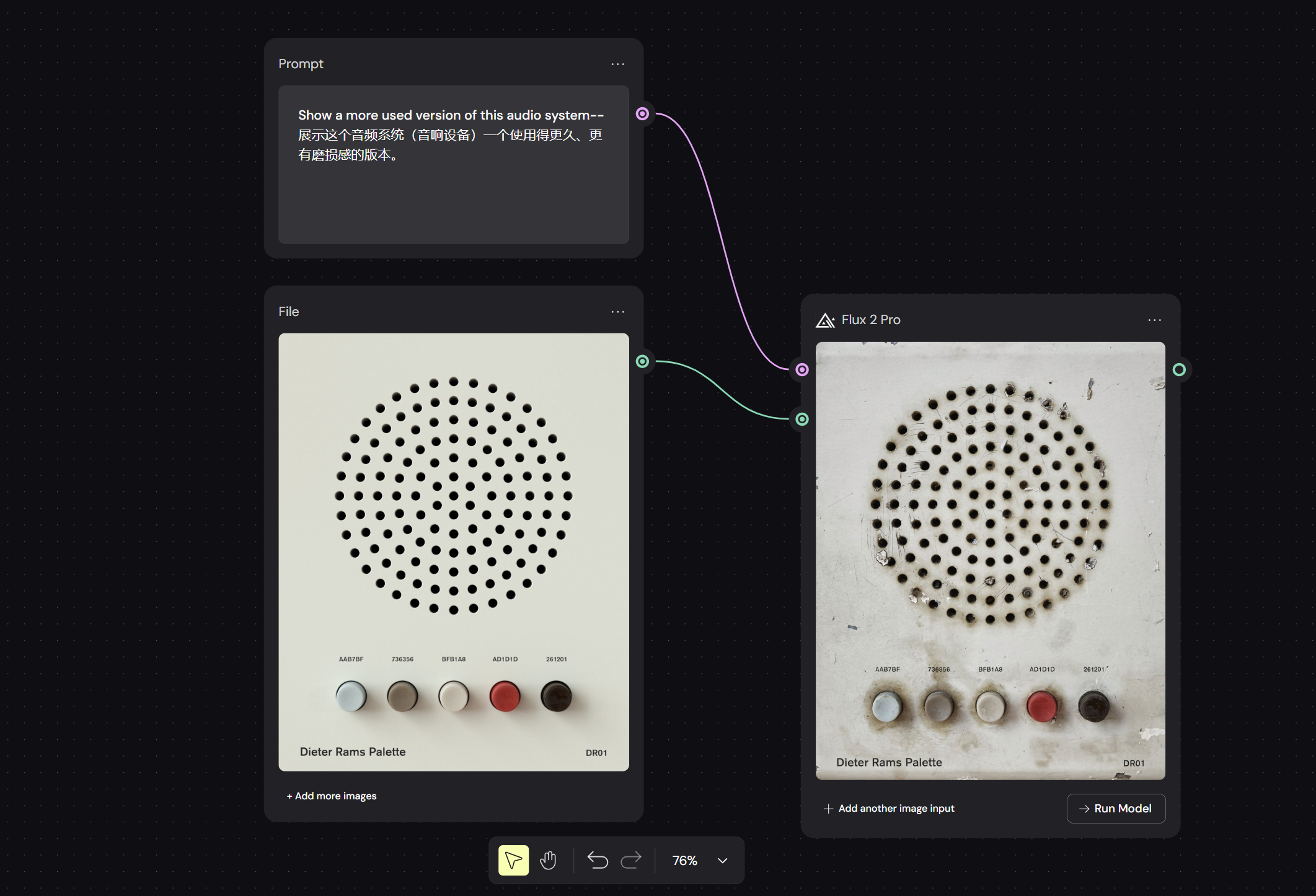Click the Flux 2 Pro output port

[1179, 370]
